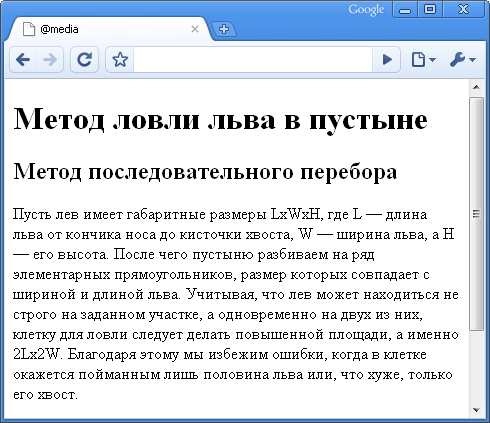Image resolution: width=490 pixels, height=423 pixels.
Task: Maximize the browser window
Action: 430,9
